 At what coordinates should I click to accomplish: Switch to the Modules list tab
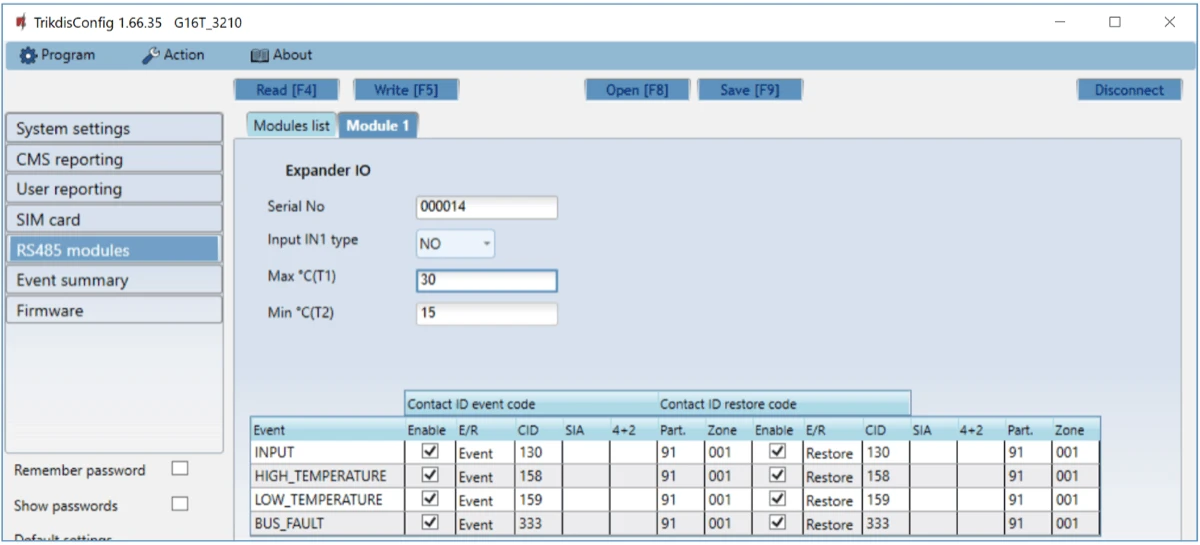point(291,126)
